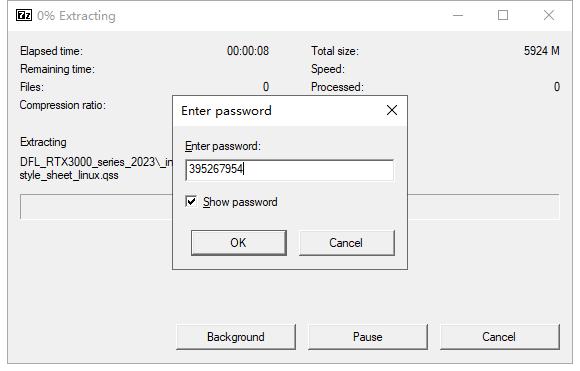Image resolution: width=580 pixels, height=371 pixels.
Task: Send extraction to Background
Action: (x=236, y=337)
